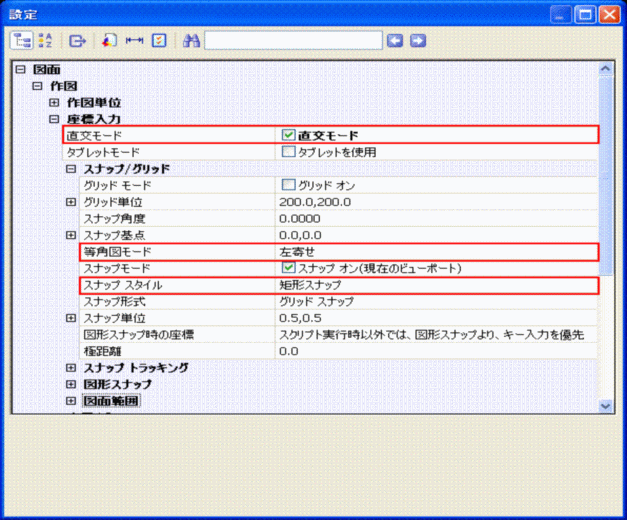Click the previous search result arrow
627x520 pixels.
click(x=395, y=41)
